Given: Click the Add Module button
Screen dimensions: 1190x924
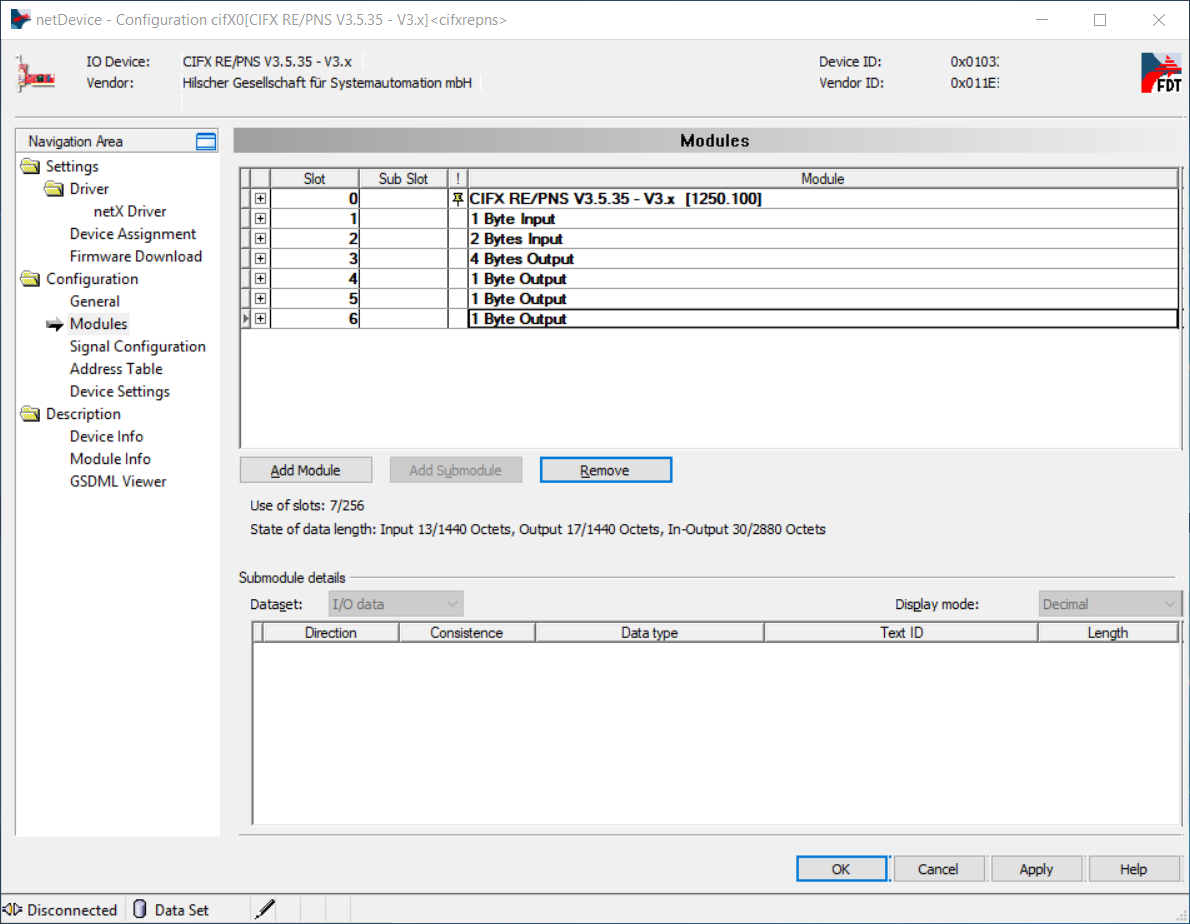Looking at the screenshot, I should pyautogui.click(x=306, y=470).
